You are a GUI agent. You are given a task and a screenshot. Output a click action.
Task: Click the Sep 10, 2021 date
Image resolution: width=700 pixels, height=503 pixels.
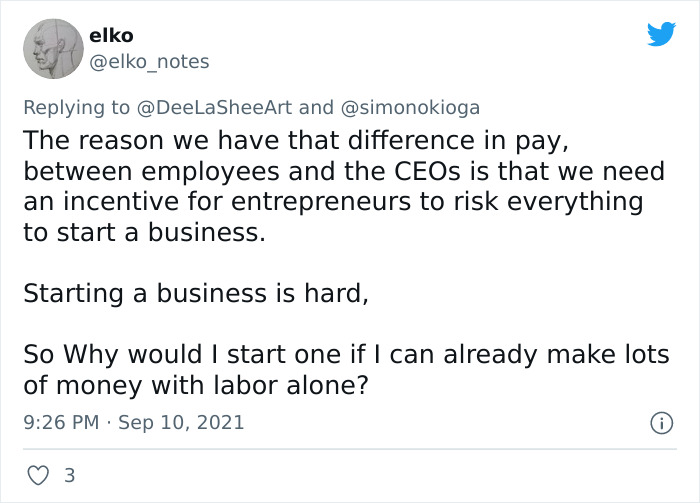click(x=181, y=423)
